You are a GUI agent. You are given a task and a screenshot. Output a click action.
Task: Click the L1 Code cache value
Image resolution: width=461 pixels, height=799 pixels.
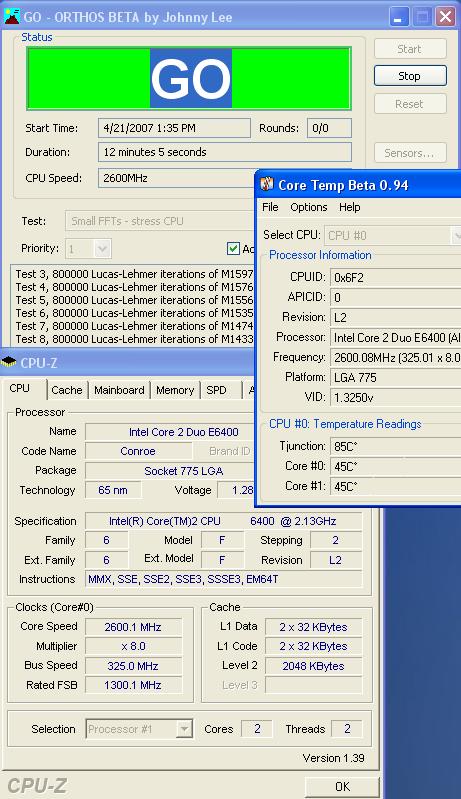click(x=313, y=647)
